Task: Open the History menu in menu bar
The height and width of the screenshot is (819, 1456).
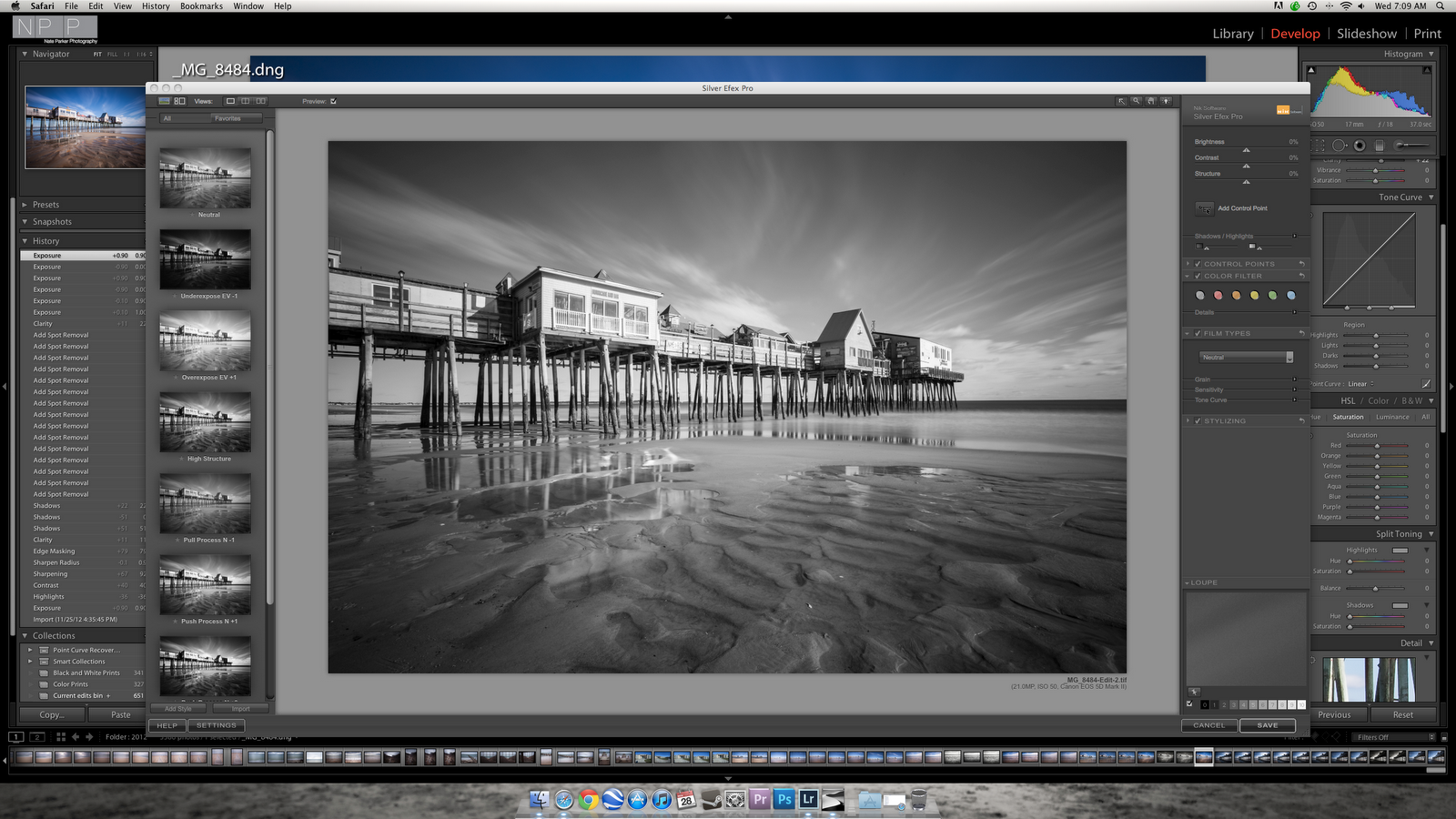Action: point(156,6)
